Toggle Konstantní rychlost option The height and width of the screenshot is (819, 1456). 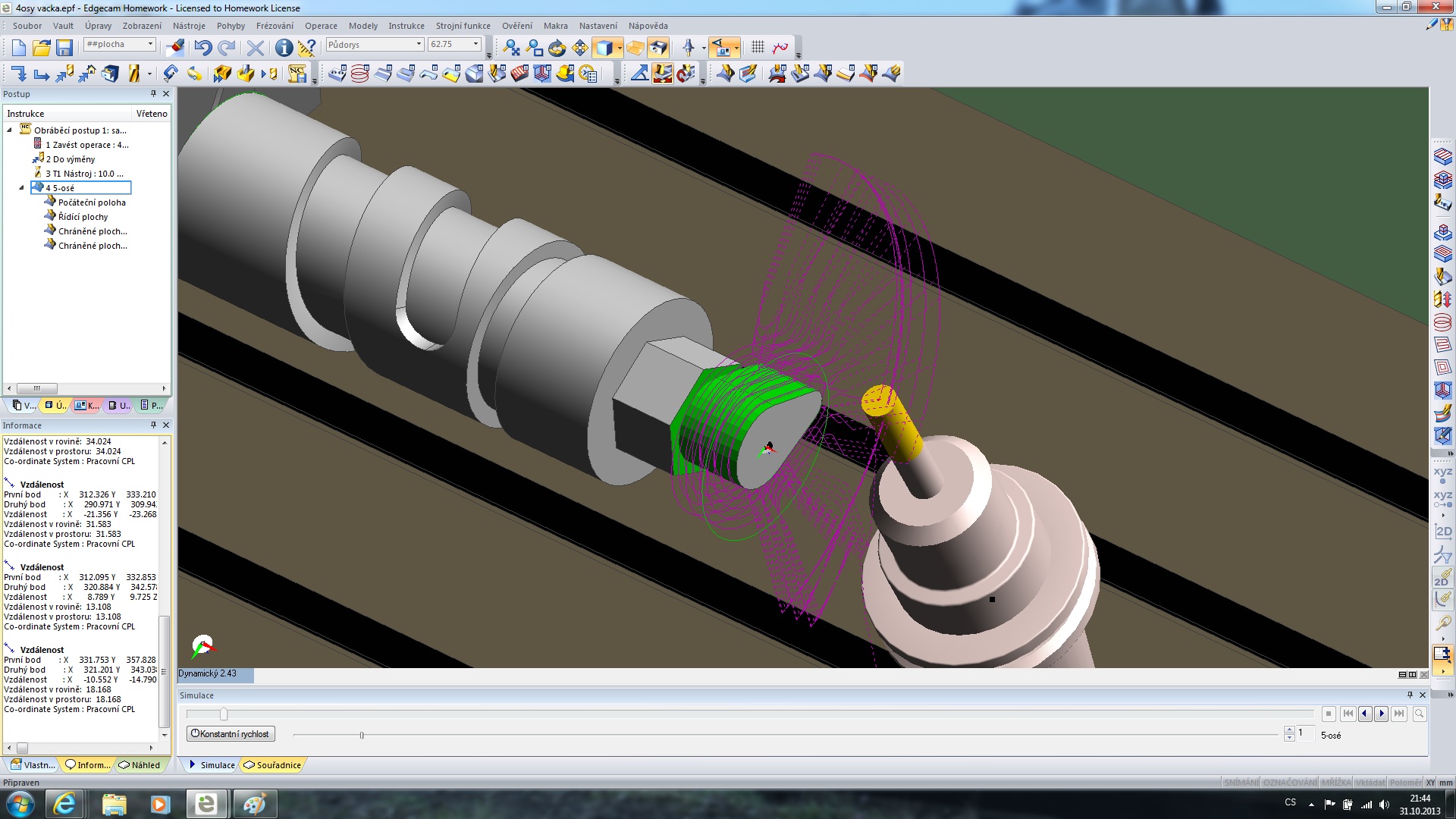(x=231, y=734)
